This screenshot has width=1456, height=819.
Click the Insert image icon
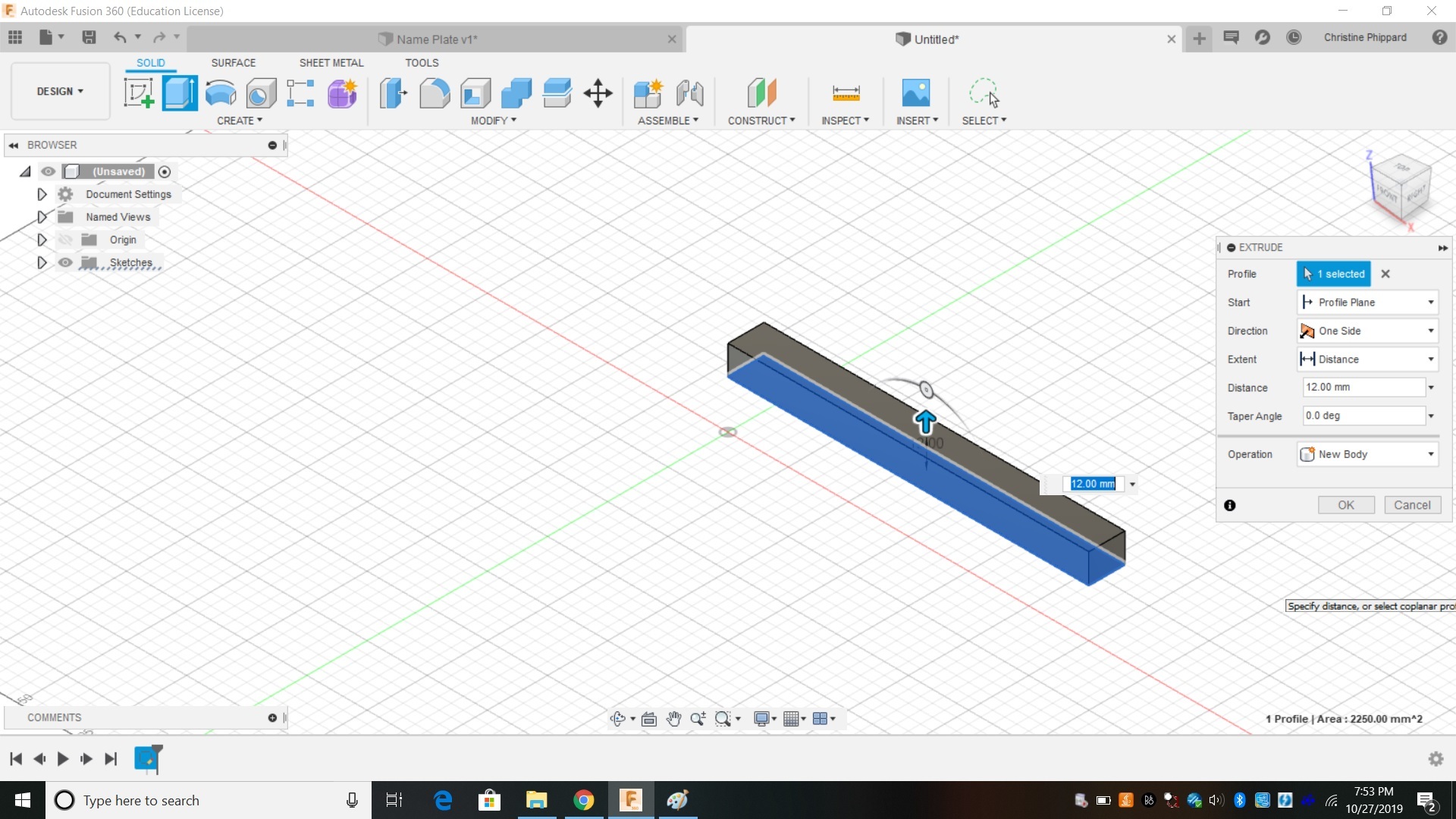coord(915,94)
